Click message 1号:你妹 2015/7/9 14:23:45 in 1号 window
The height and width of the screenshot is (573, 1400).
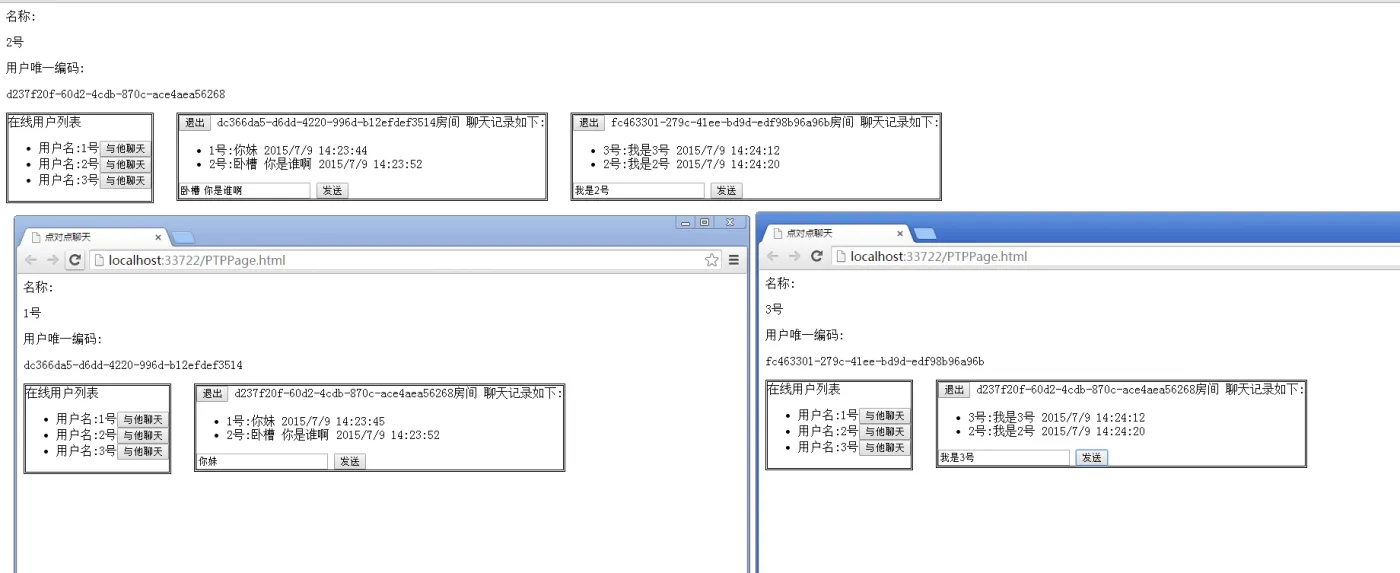click(x=306, y=422)
